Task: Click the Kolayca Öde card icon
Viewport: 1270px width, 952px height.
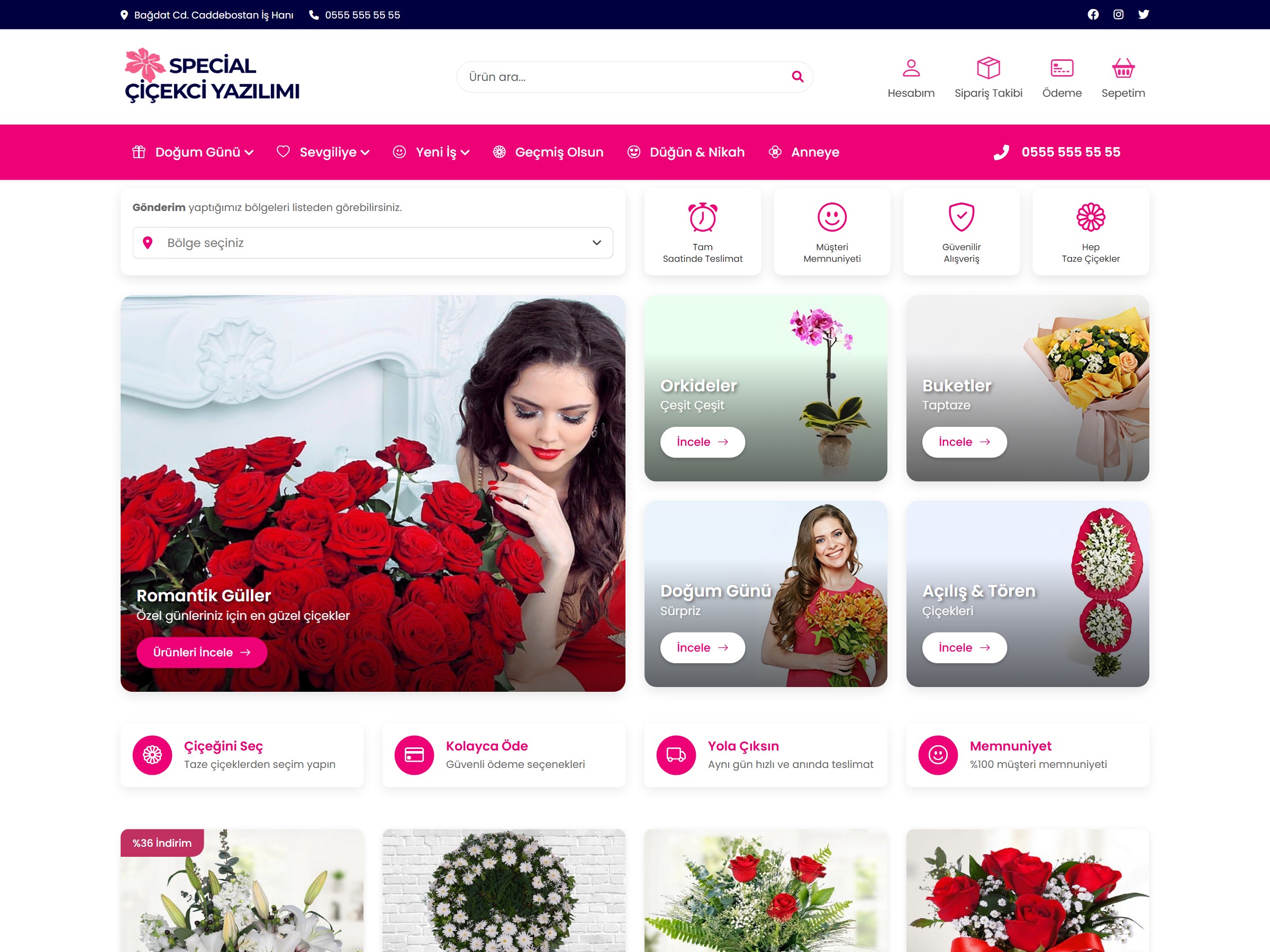Action: click(x=414, y=755)
